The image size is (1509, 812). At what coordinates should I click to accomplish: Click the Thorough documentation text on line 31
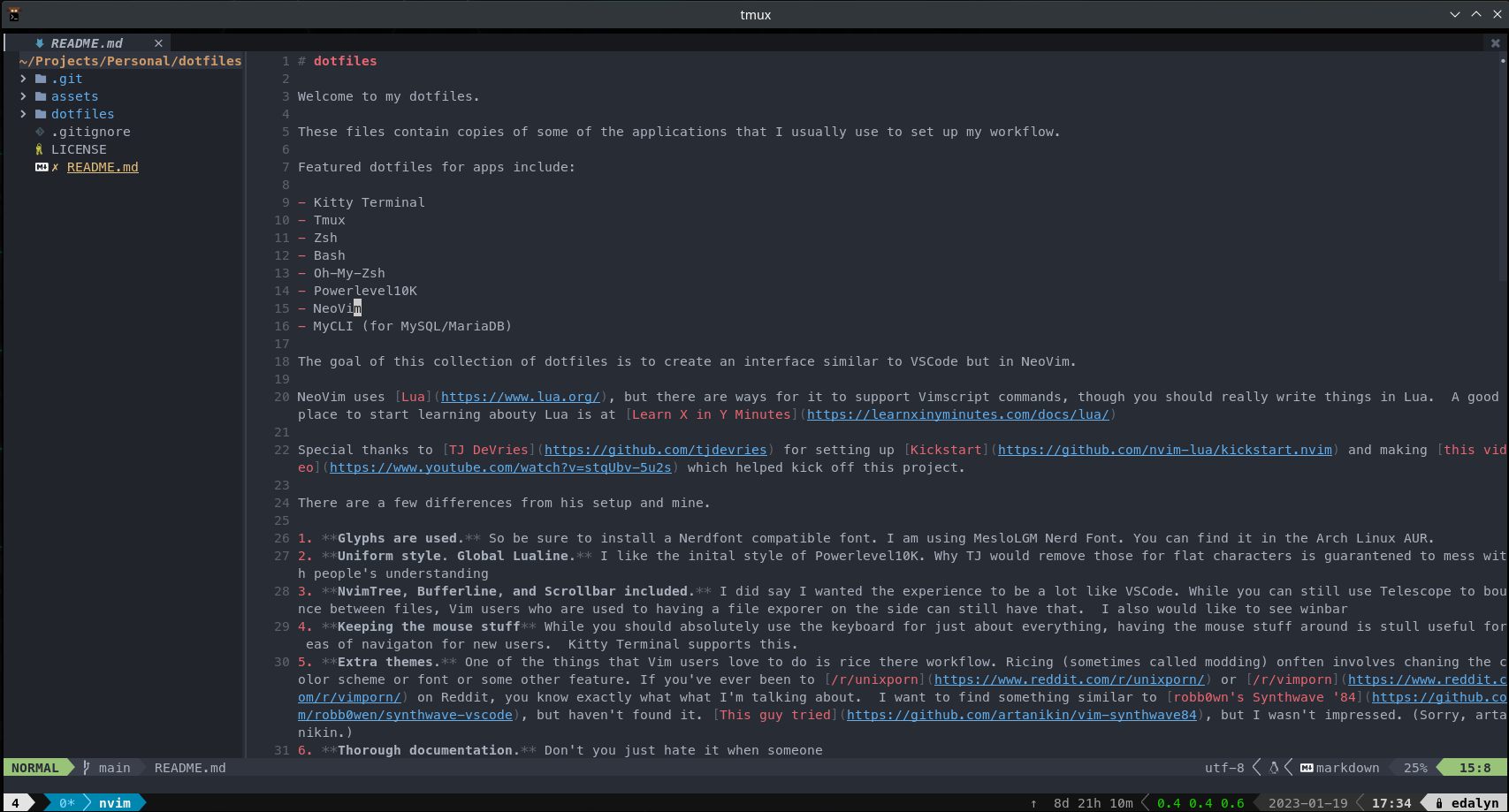pyautogui.click(x=428, y=750)
